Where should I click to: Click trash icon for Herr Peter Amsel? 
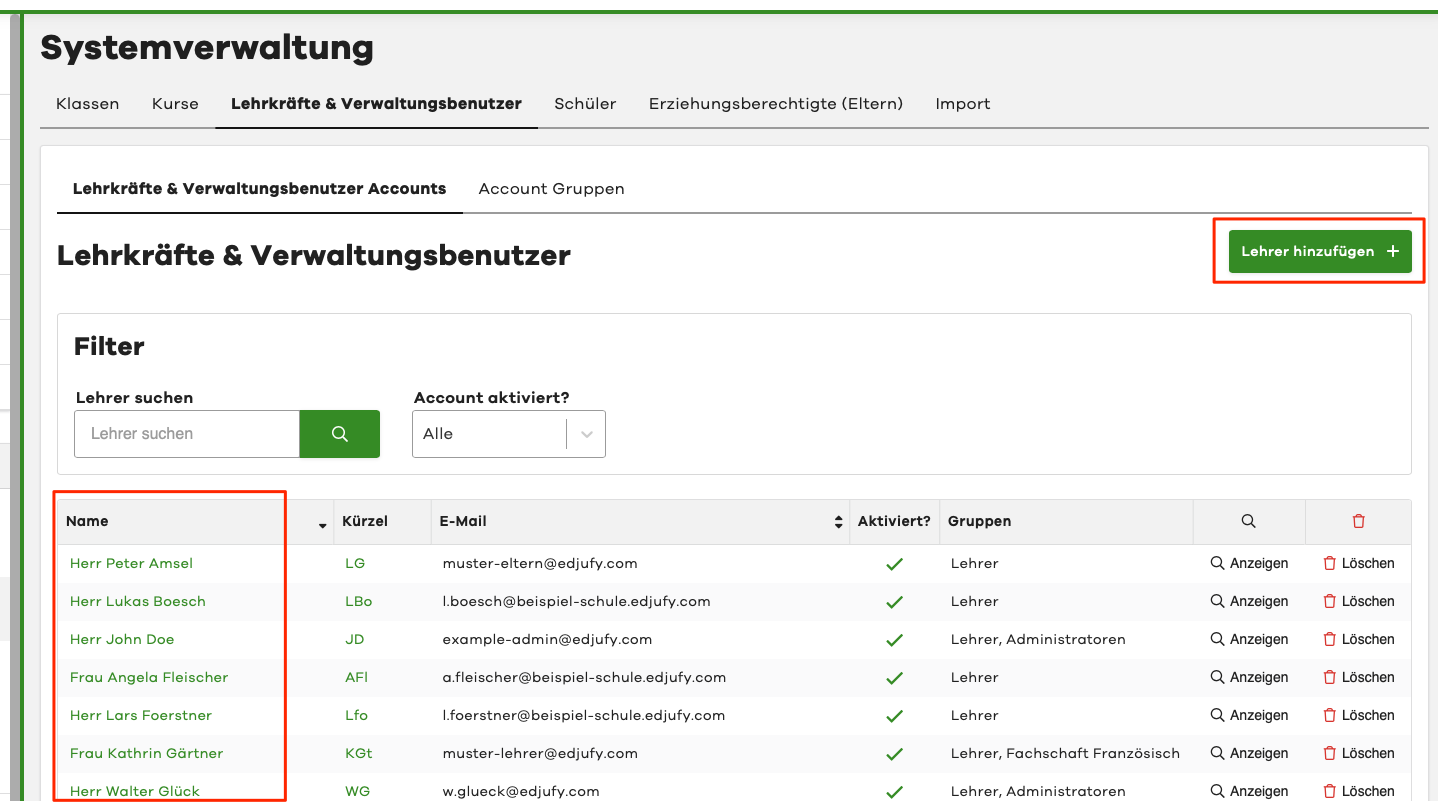[x=1330, y=564]
